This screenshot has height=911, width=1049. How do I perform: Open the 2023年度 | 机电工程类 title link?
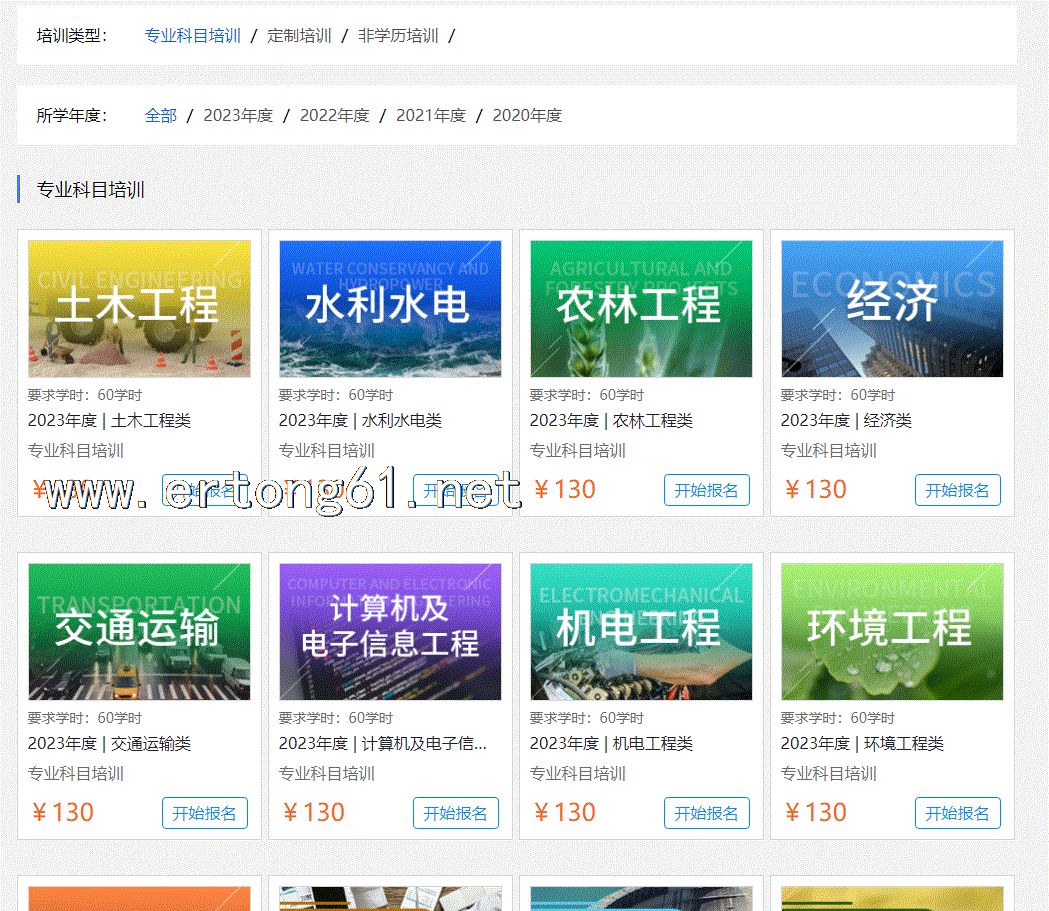[611, 744]
